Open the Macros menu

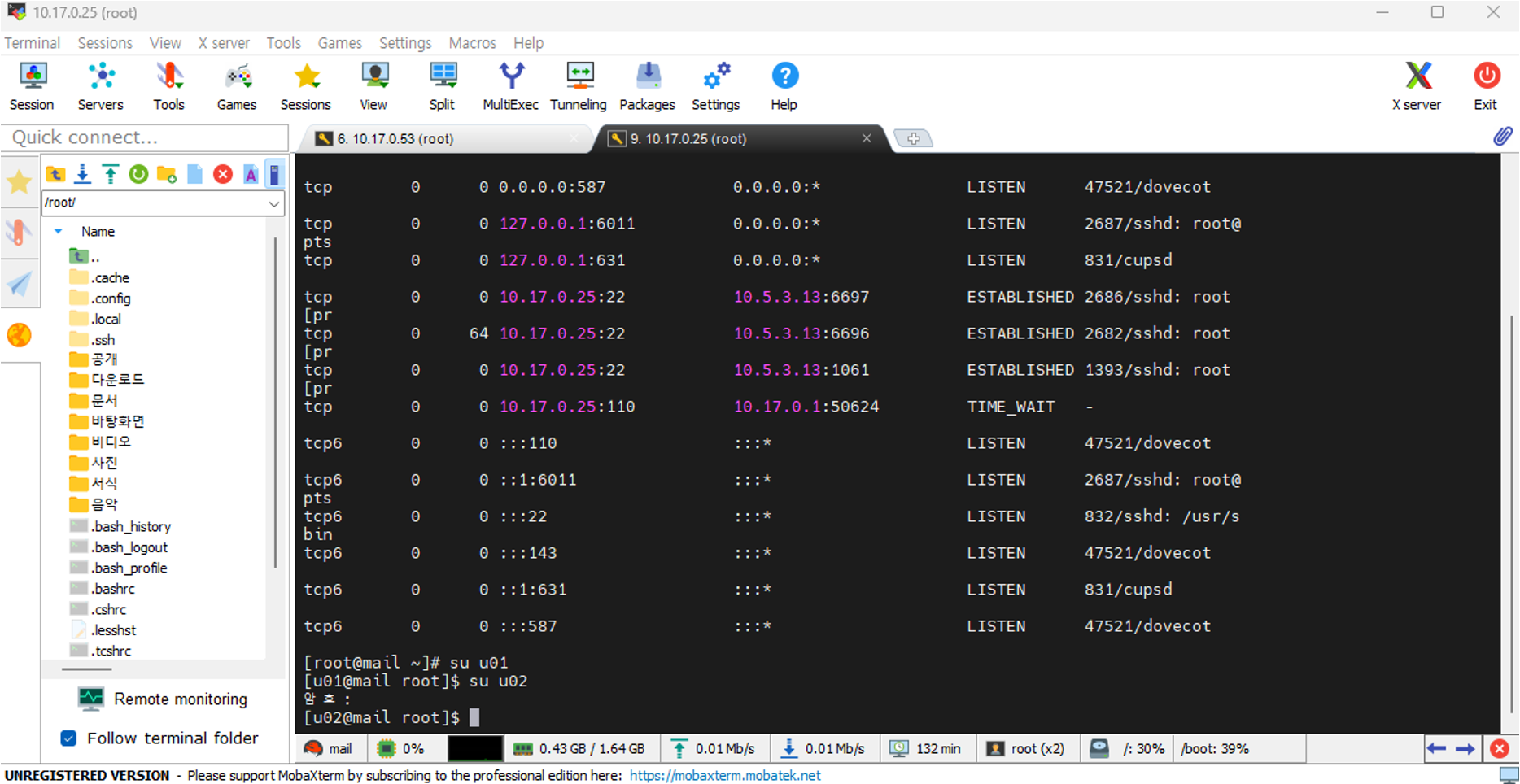click(472, 43)
